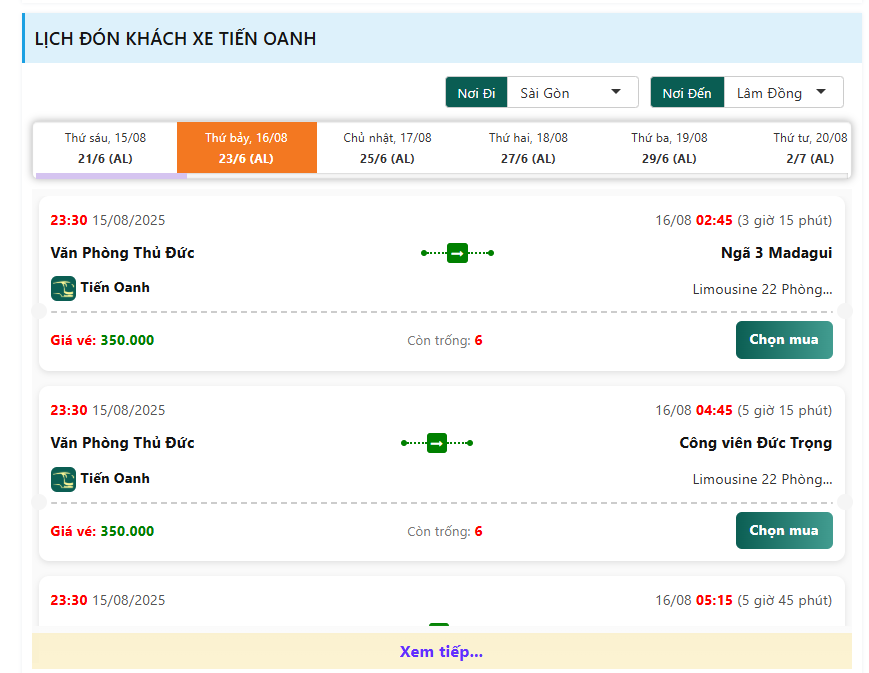Click Chọn mua for Công viên Đức Trọng trip
The image size is (869, 673).
pyautogui.click(x=784, y=531)
